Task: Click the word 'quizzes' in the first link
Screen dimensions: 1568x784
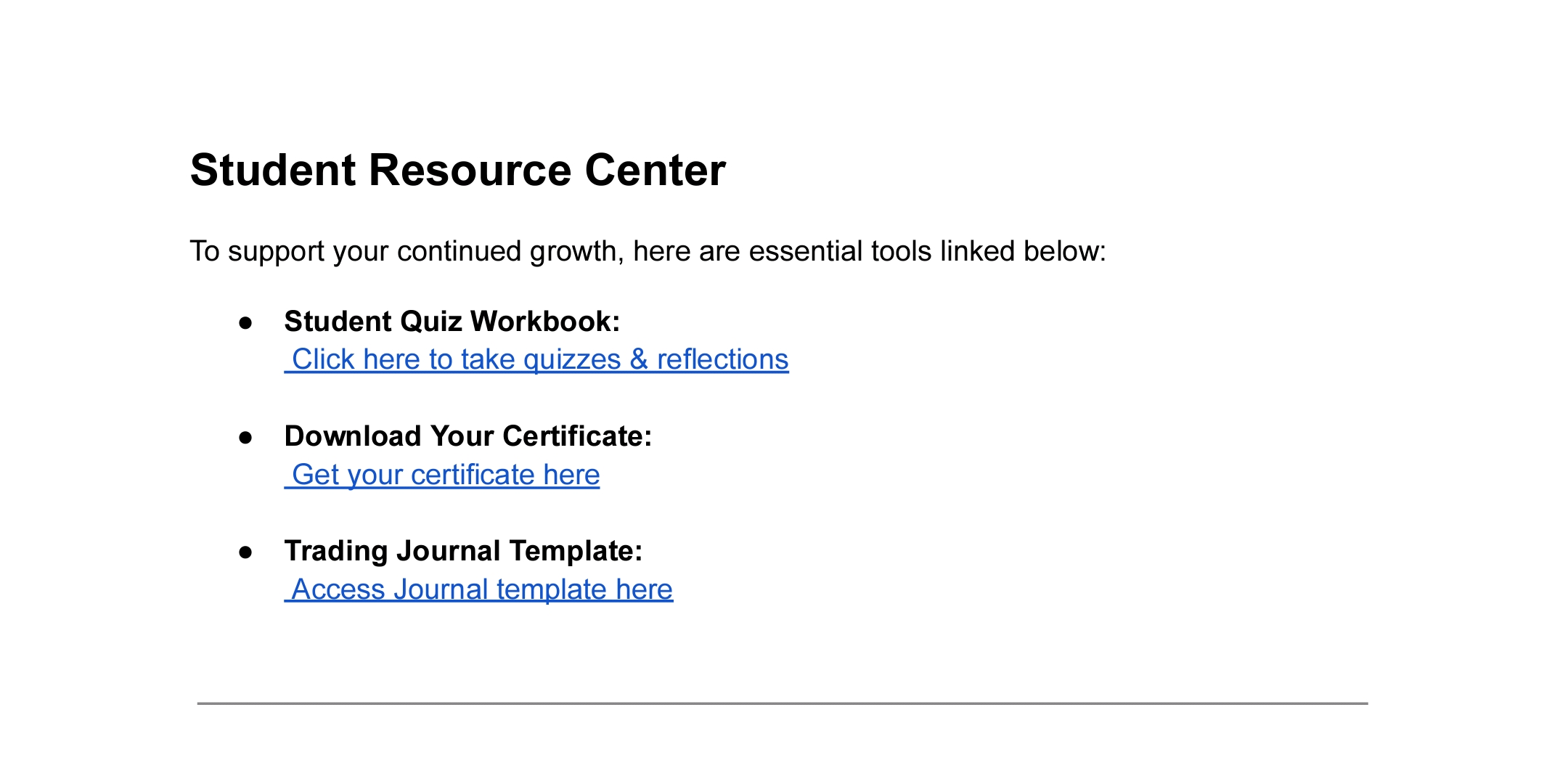Action: pos(571,359)
